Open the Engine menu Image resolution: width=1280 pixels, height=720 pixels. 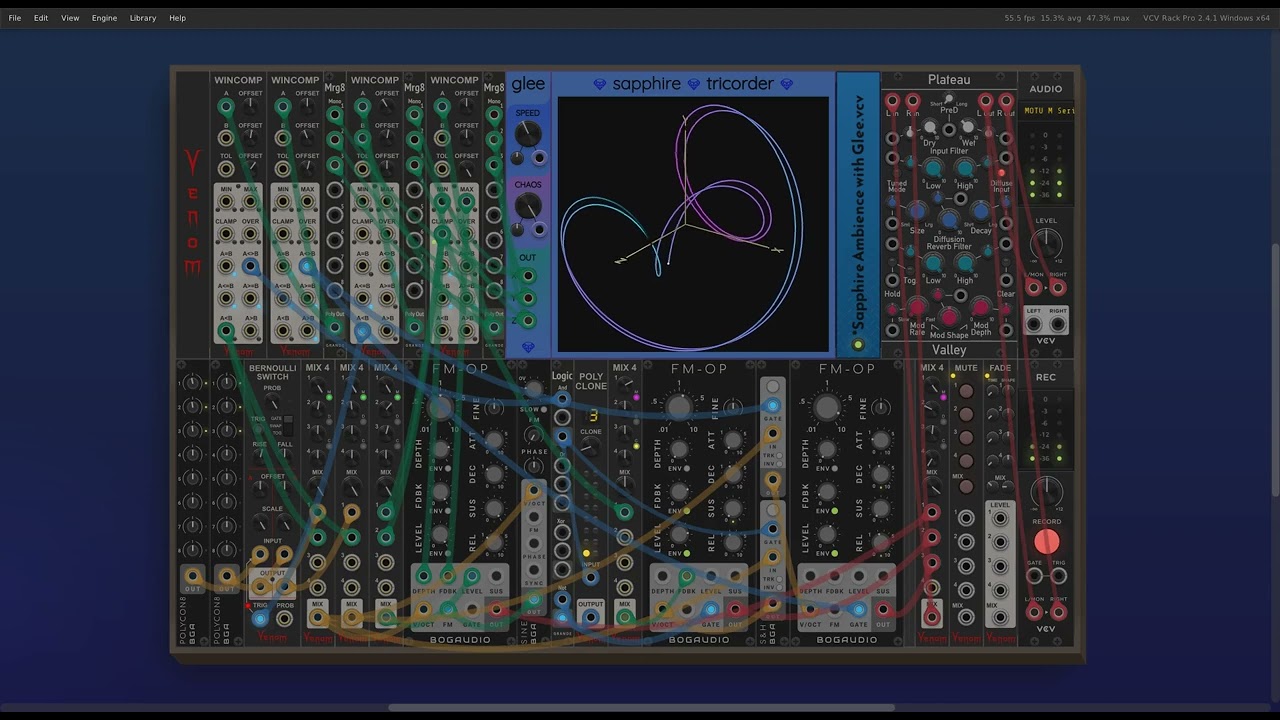[x=104, y=18]
